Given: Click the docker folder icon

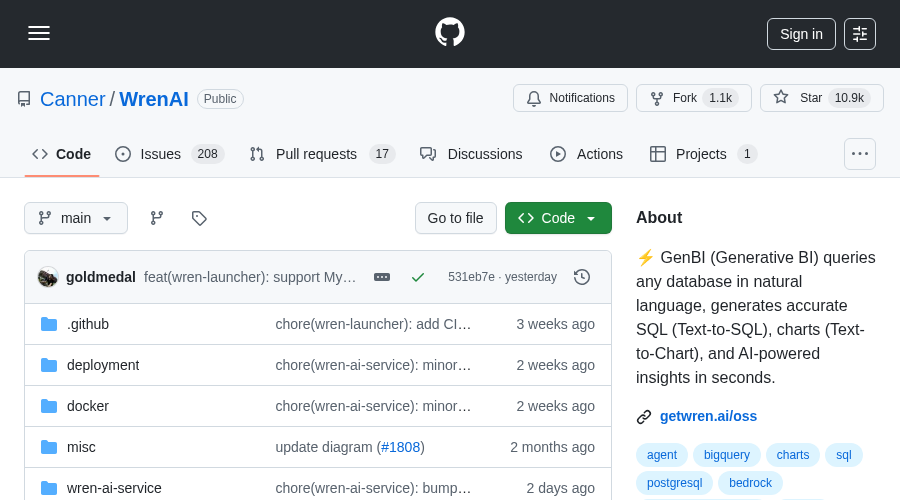Looking at the screenshot, I should pos(49,406).
